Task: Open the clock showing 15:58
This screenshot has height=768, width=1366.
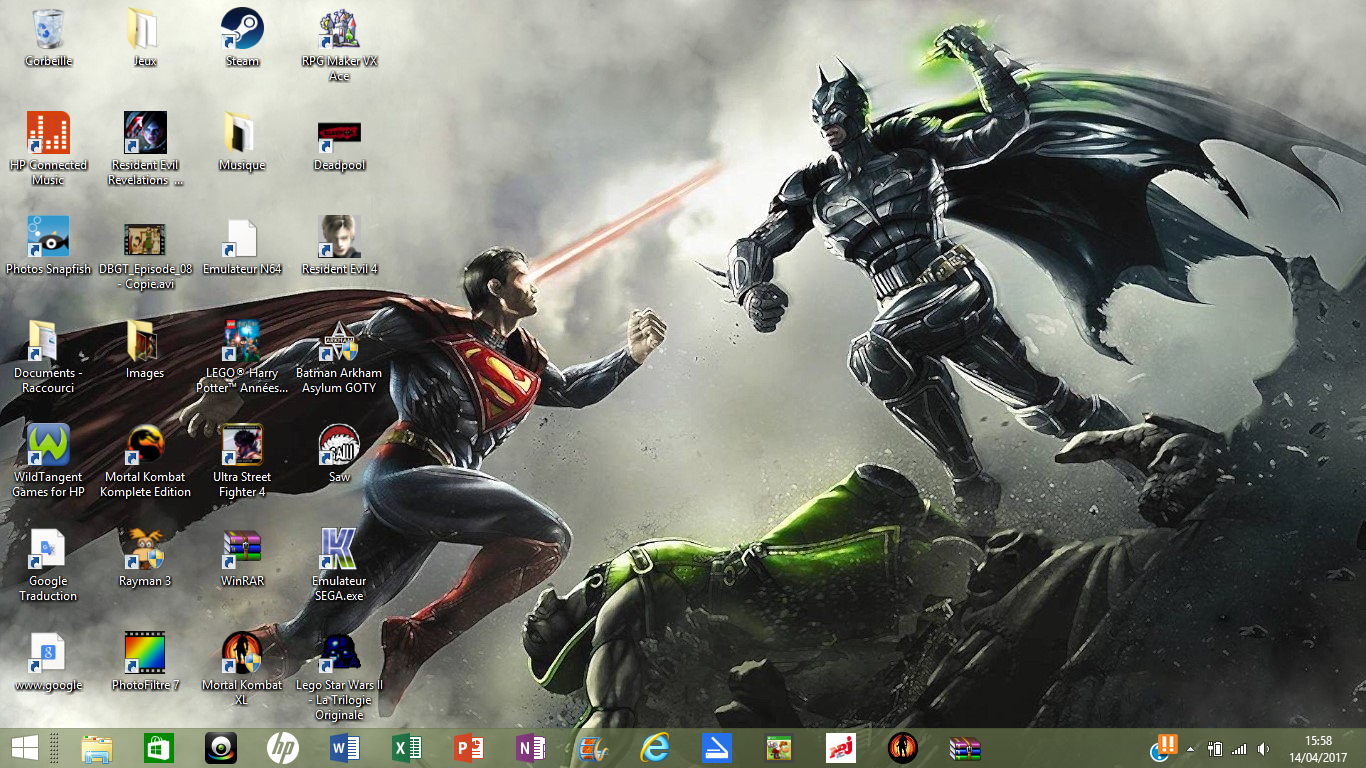Action: tap(1319, 748)
